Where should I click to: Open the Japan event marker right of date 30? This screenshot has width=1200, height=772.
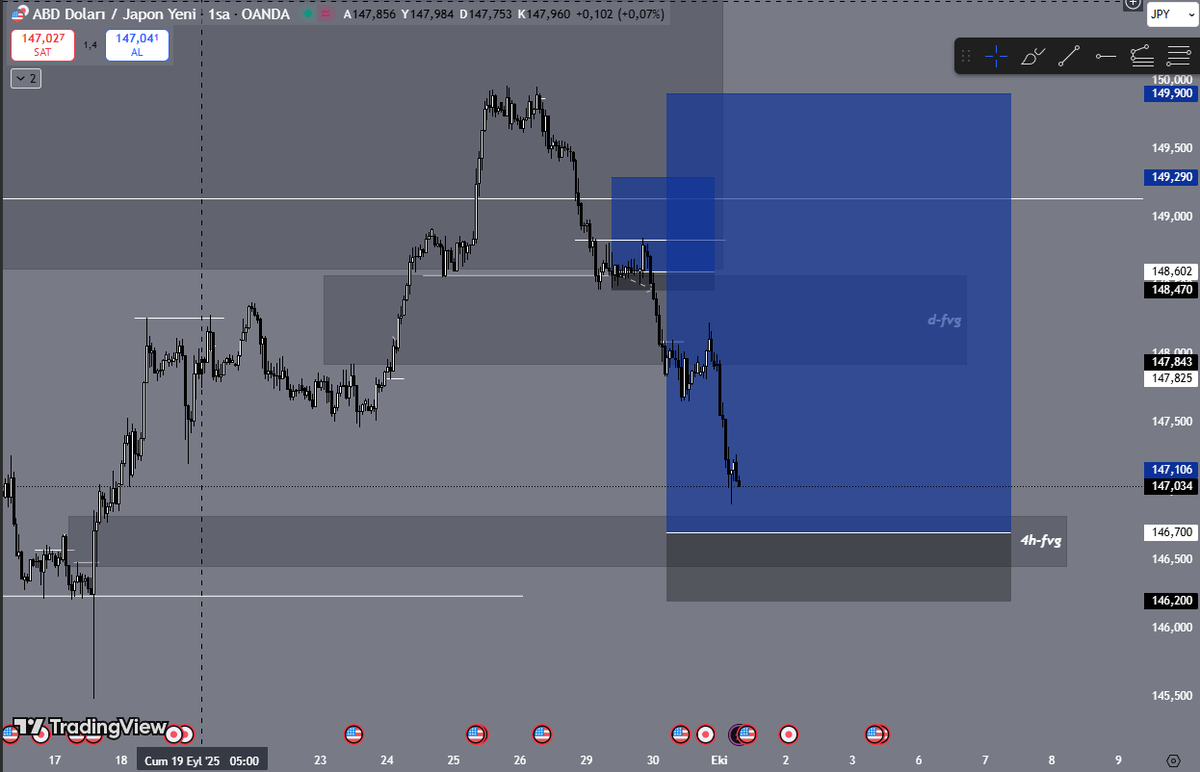pos(705,735)
